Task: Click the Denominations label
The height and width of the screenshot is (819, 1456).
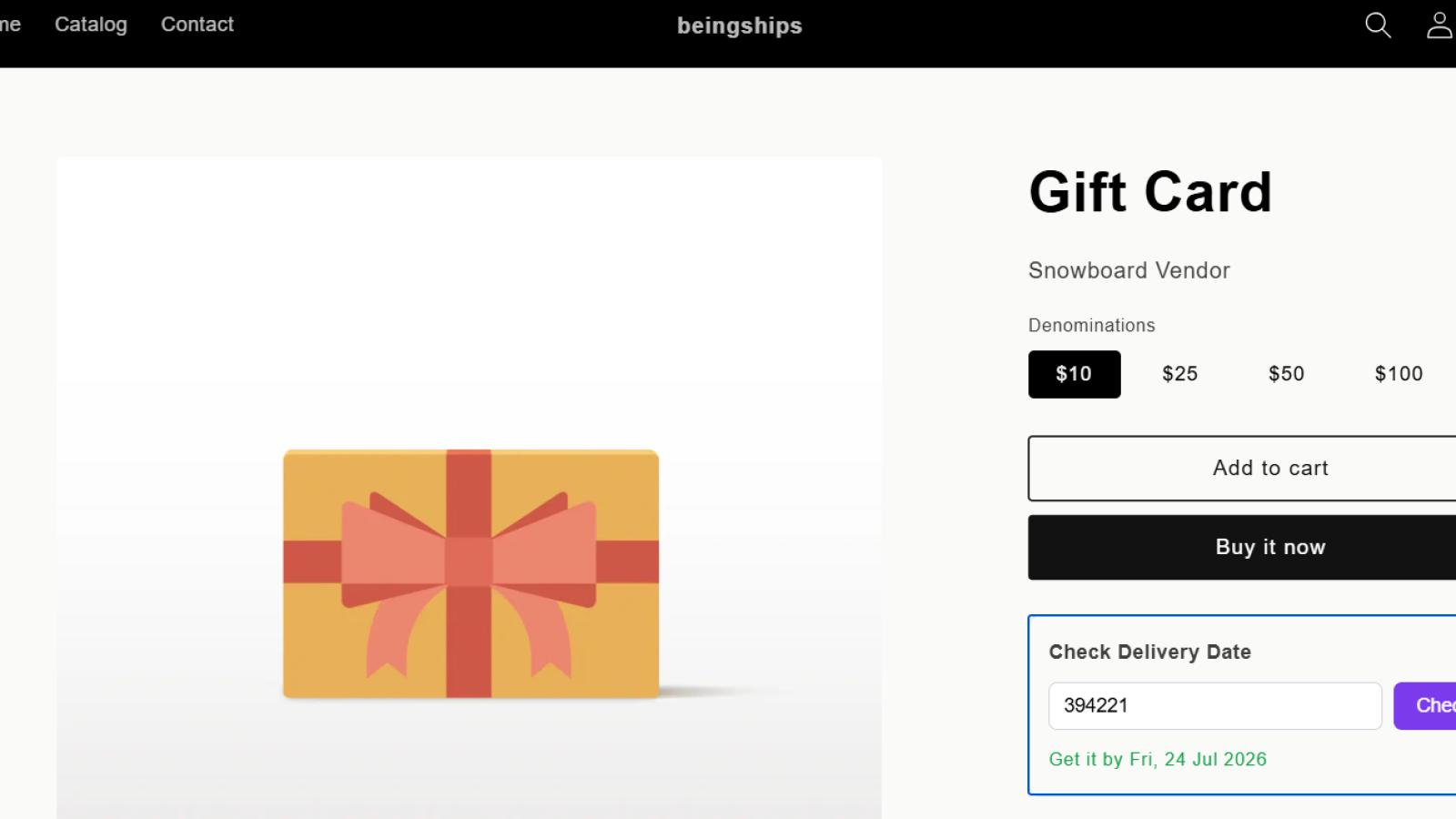Action: click(x=1091, y=325)
